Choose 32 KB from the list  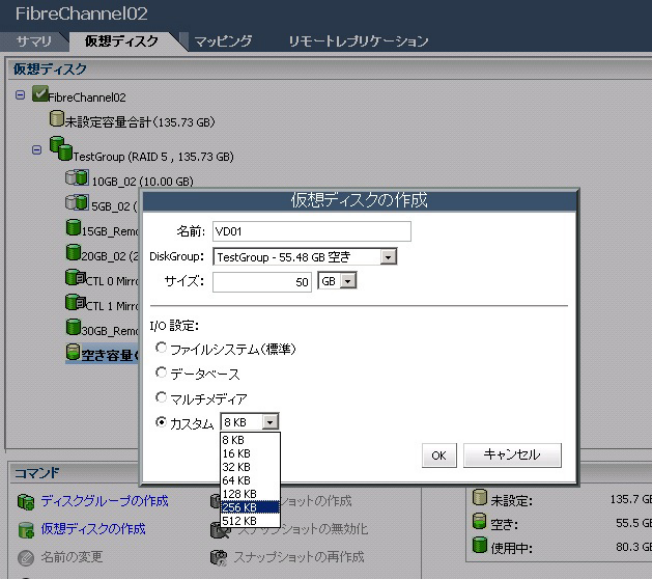(250, 467)
